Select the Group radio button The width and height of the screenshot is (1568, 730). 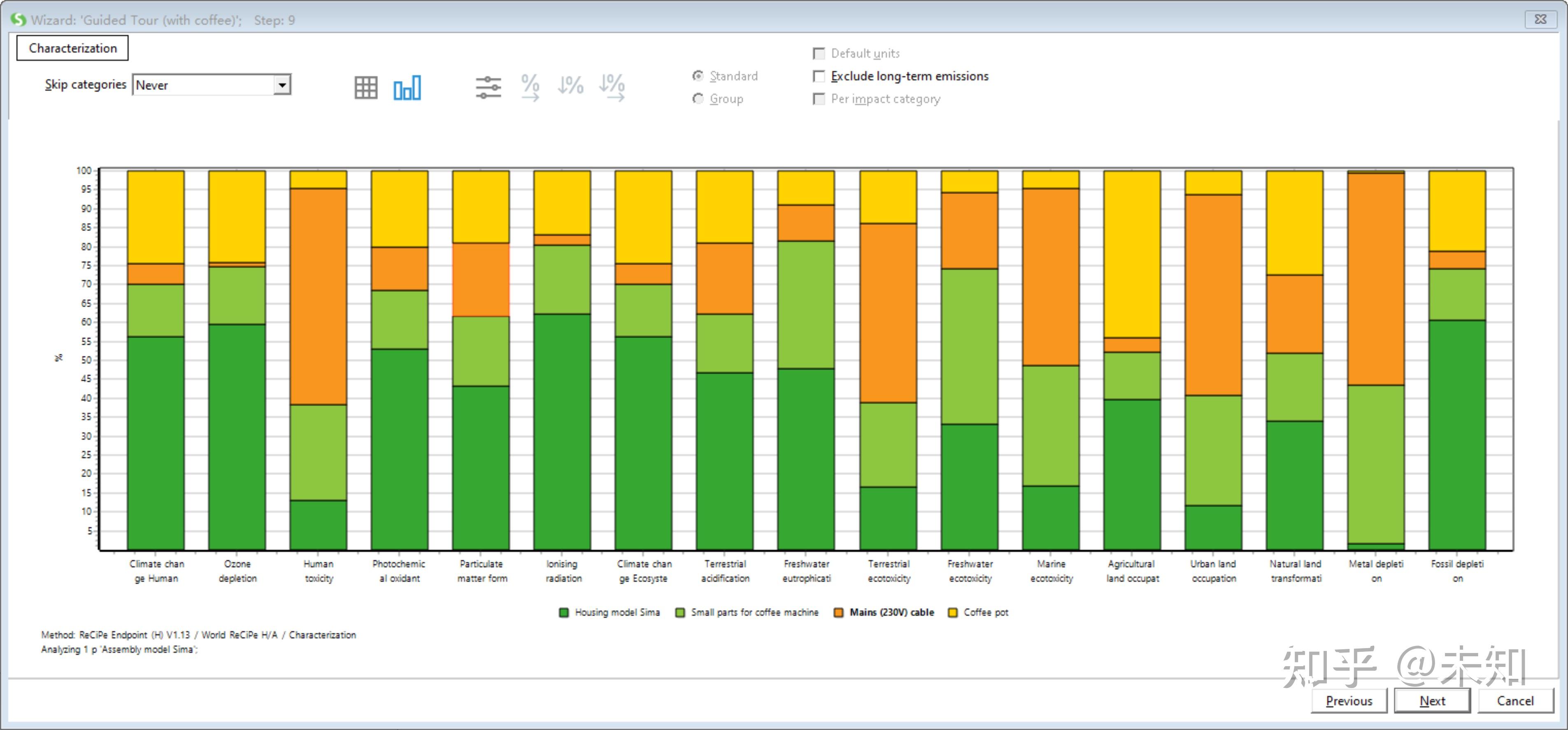point(698,99)
